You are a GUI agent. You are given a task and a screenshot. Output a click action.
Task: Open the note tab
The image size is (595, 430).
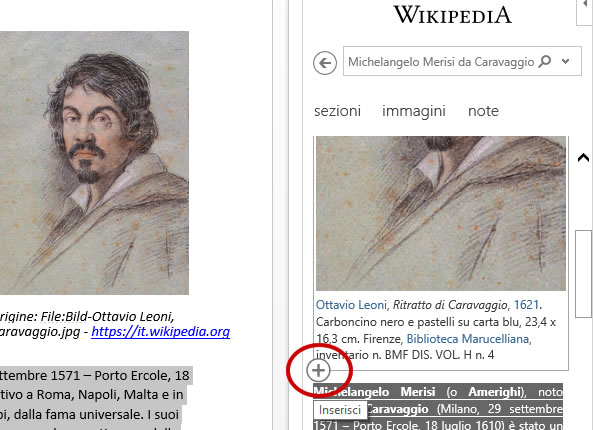coord(483,111)
